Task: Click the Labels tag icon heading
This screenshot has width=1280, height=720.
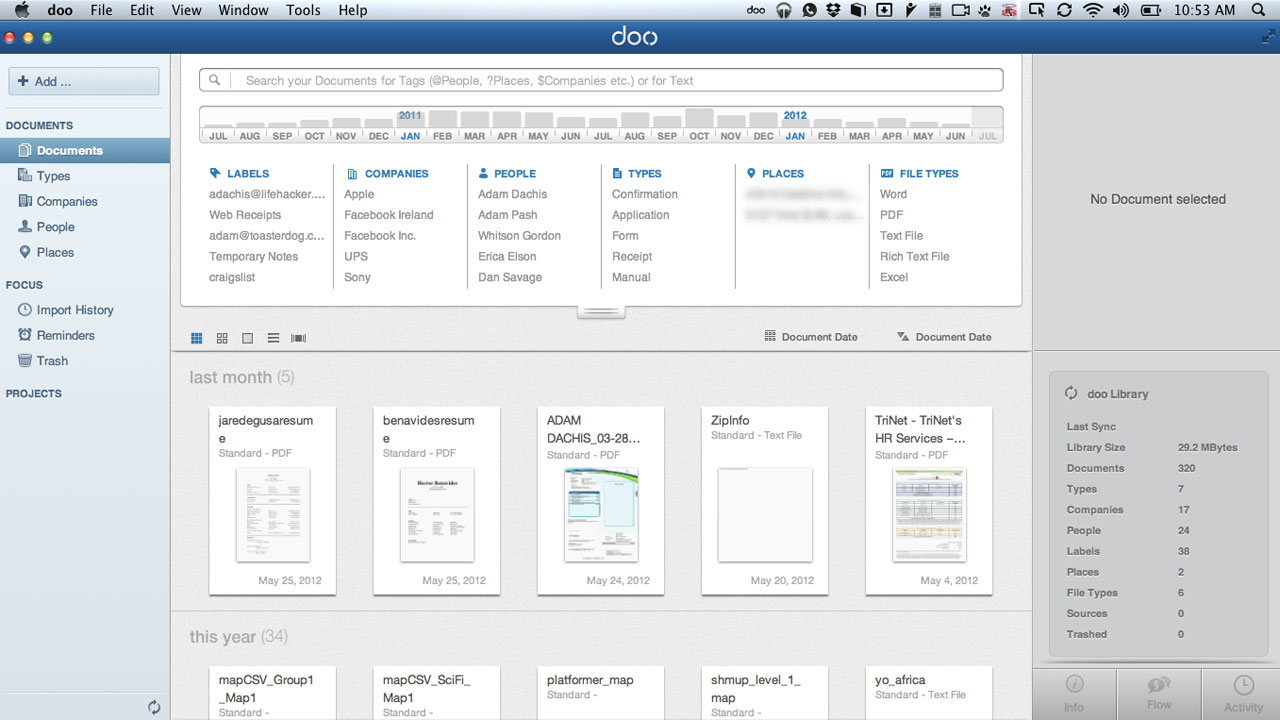Action: [x=215, y=173]
